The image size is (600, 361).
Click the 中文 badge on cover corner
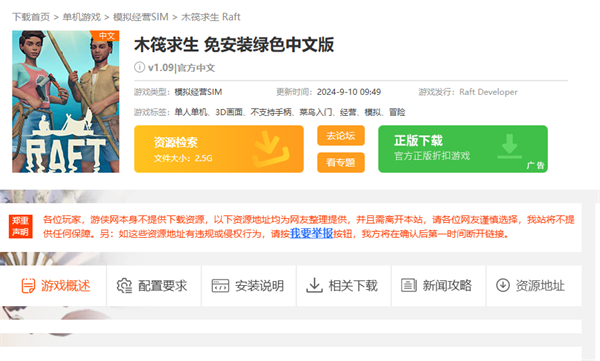pyautogui.click(x=106, y=36)
